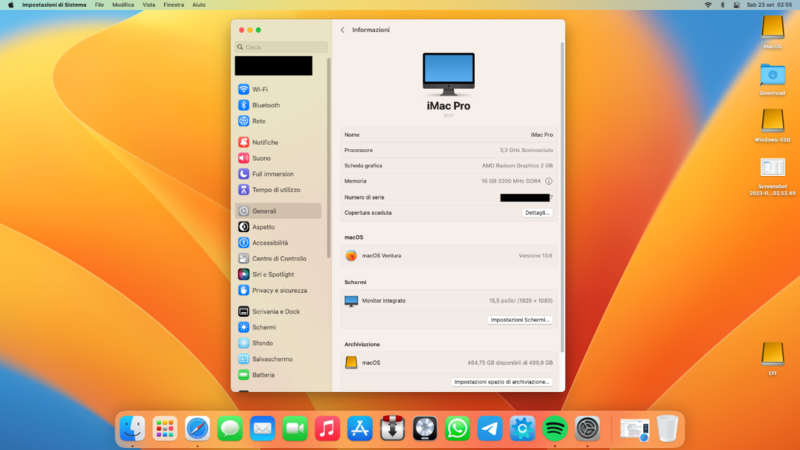Open Windows-SSD drive on desktop
Image resolution: width=800 pixels, height=450 pixels.
772,126
